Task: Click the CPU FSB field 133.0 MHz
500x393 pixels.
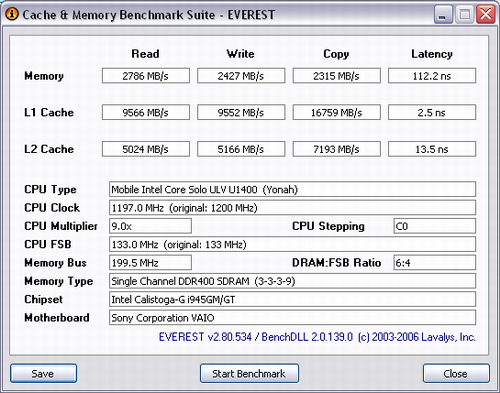Action: (x=292, y=244)
